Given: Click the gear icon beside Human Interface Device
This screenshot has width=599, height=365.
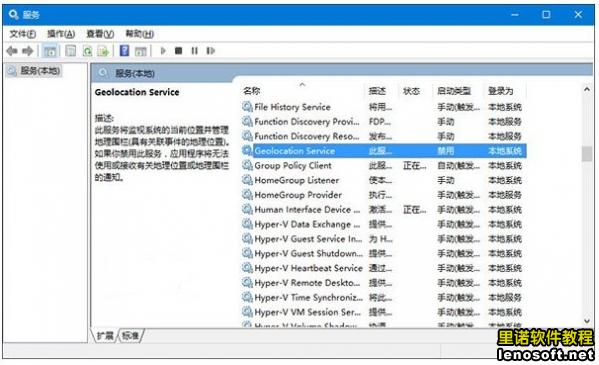Looking at the screenshot, I should pyautogui.click(x=248, y=209).
